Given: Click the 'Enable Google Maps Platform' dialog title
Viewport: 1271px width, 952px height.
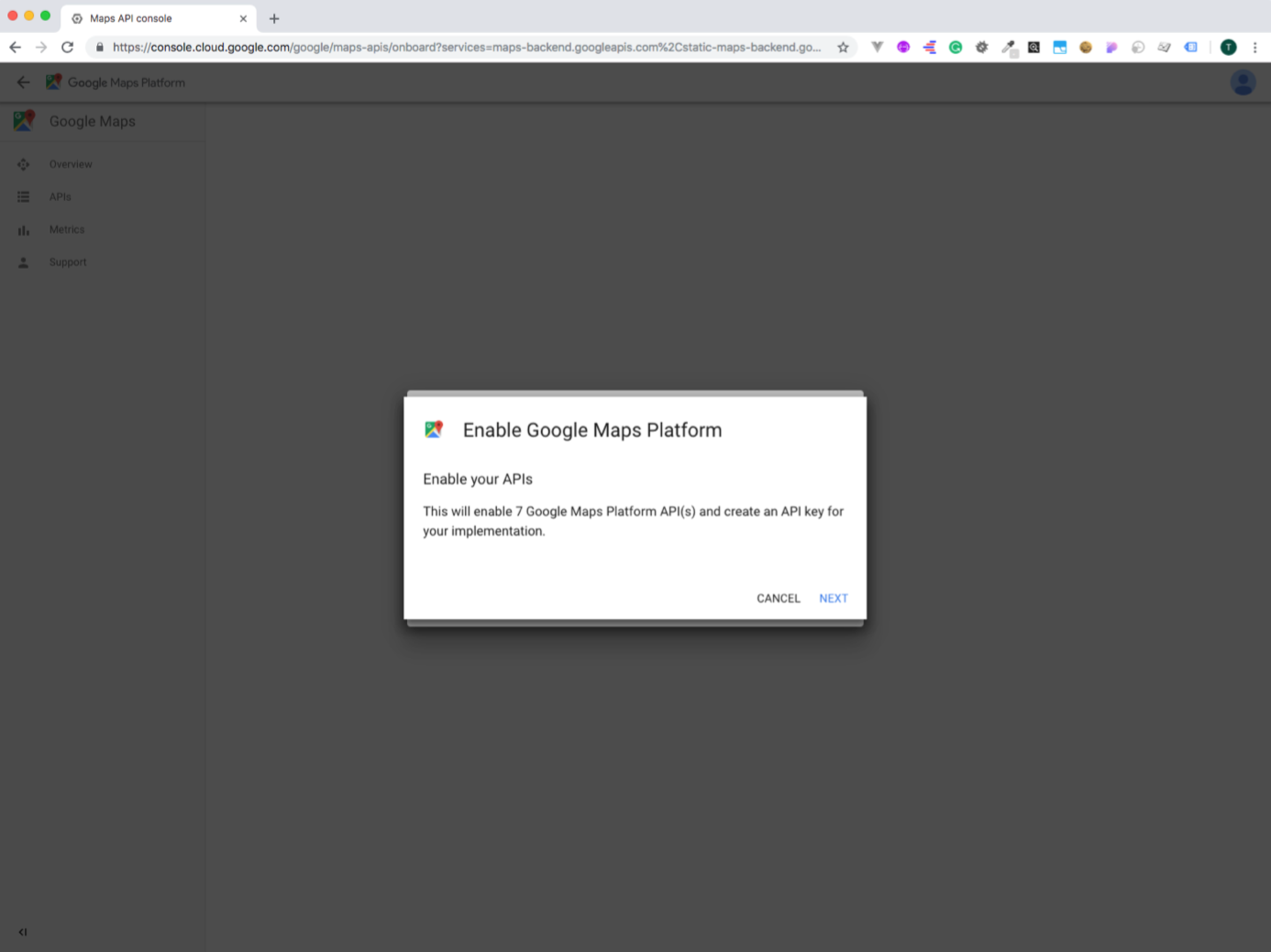Looking at the screenshot, I should pos(591,430).
